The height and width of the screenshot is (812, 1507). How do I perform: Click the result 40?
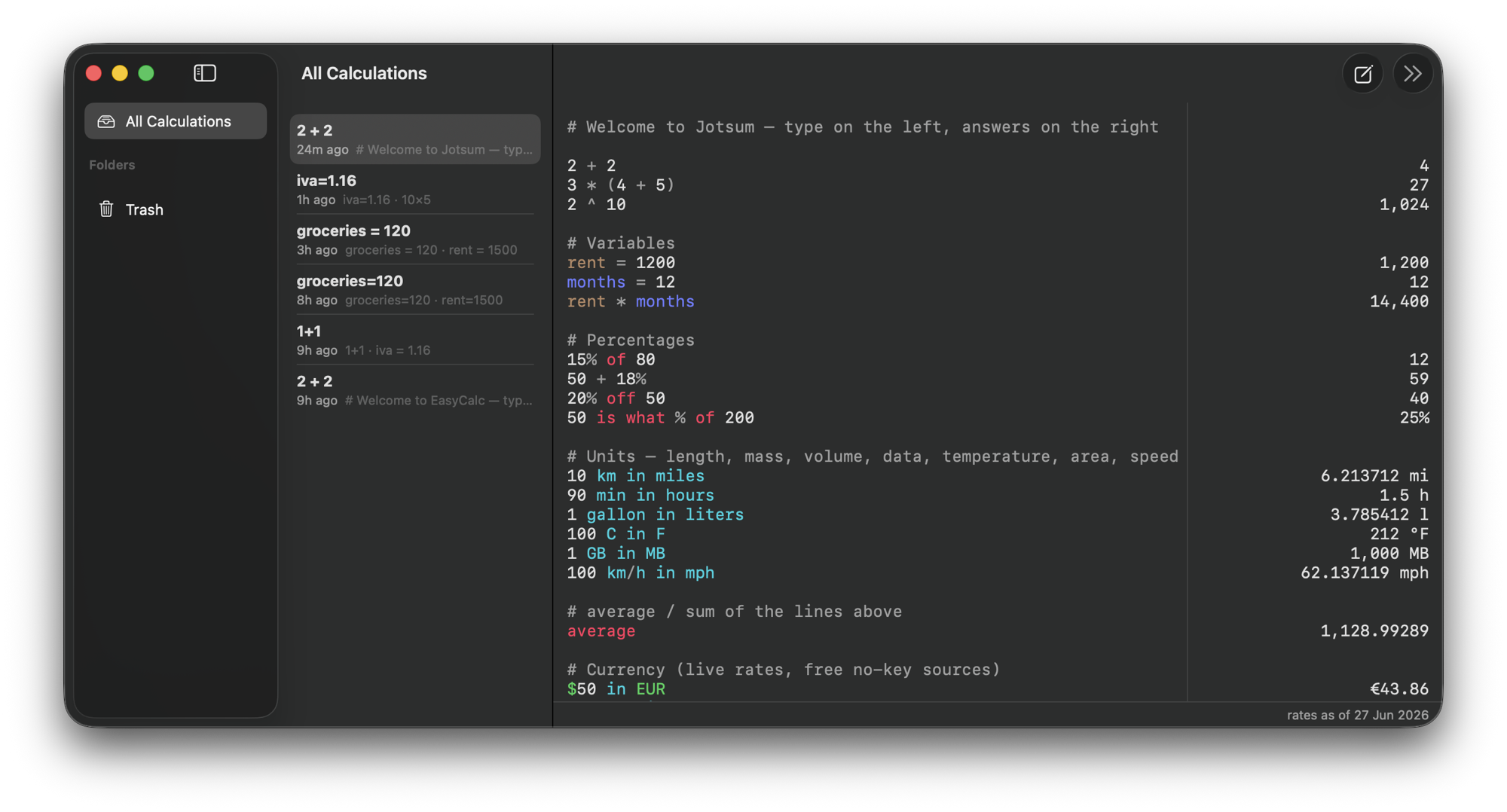pos(1420,398)
